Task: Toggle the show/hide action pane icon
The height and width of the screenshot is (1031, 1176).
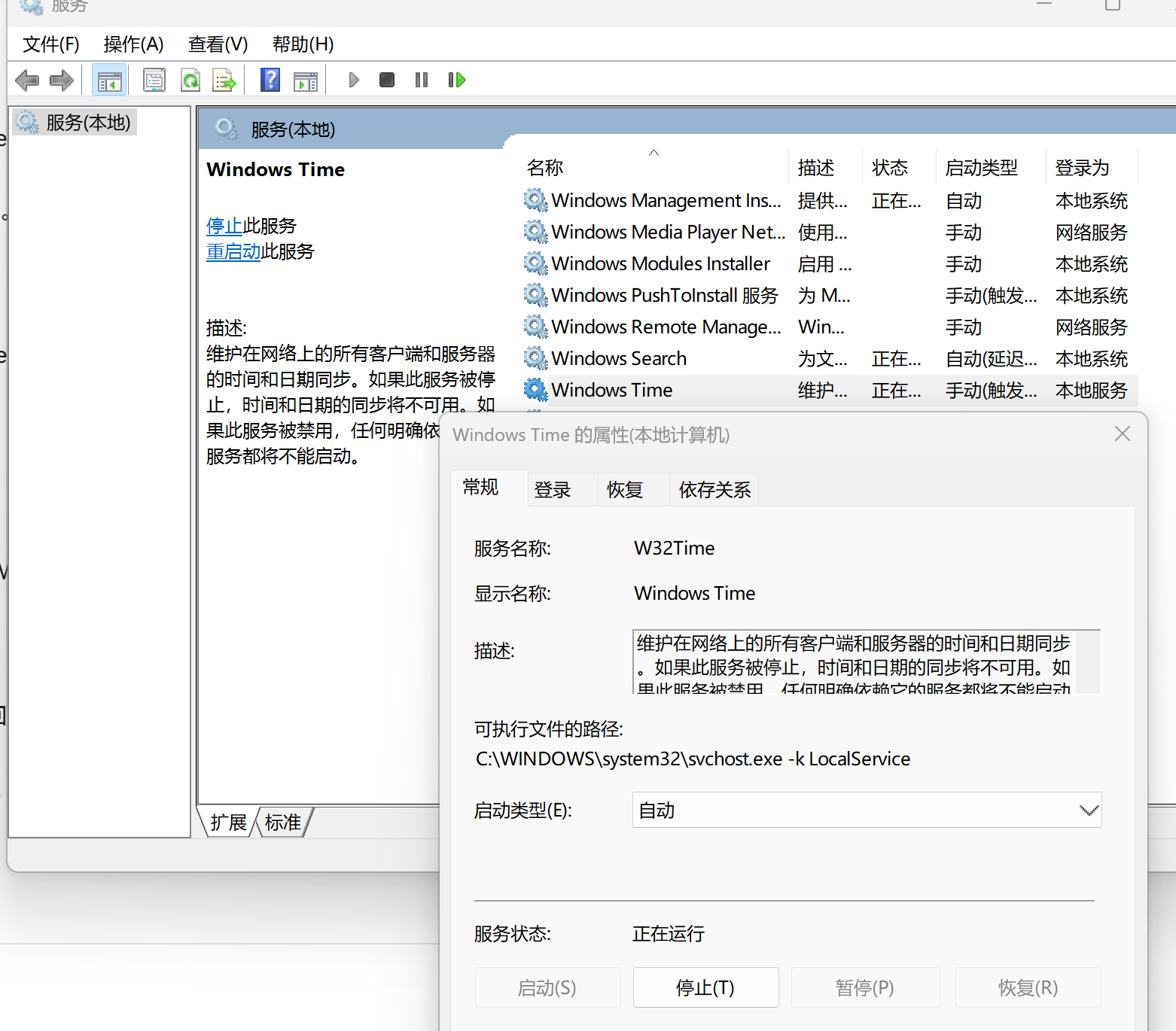Action: point(306,81)
